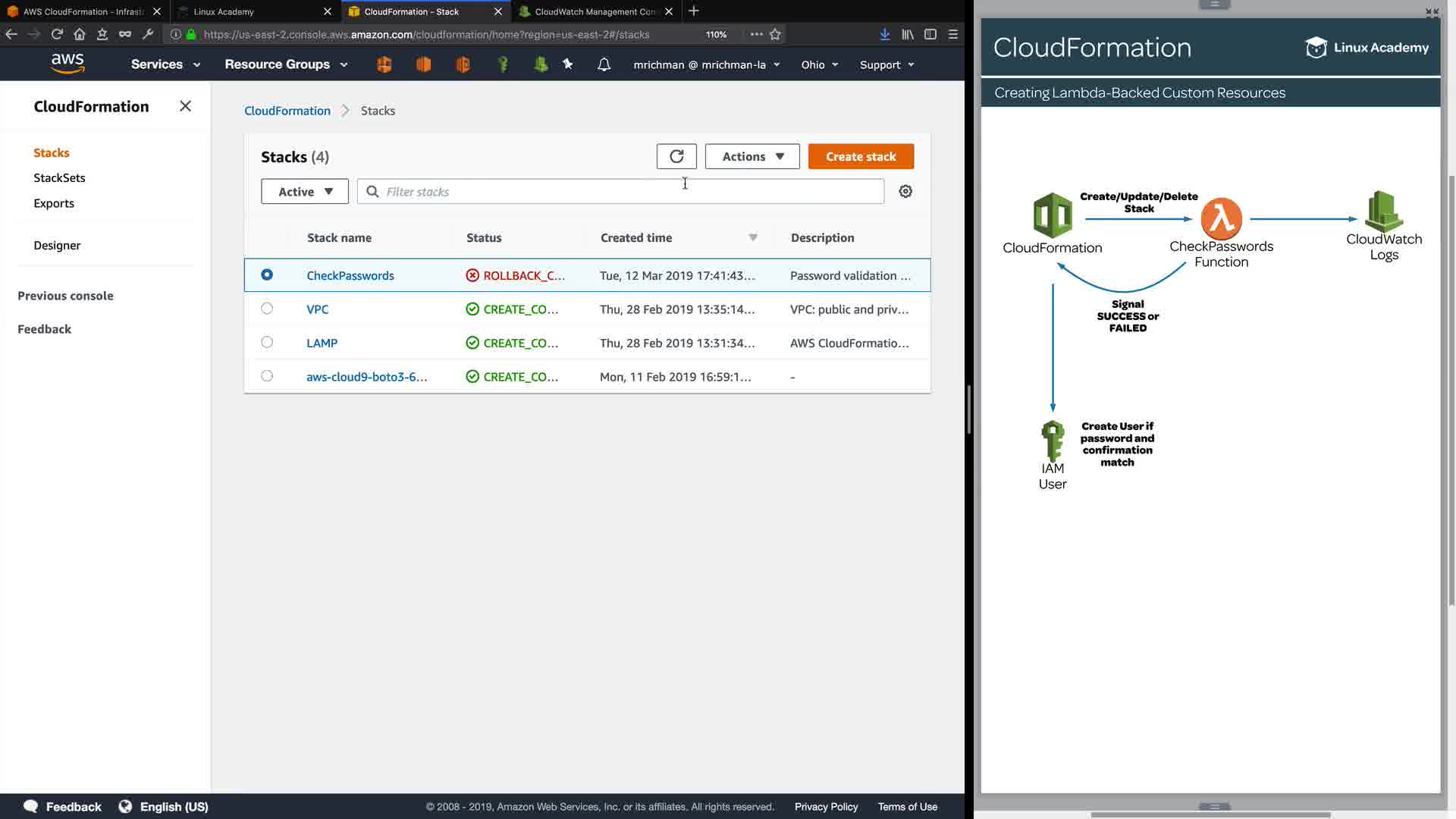
Task: Open the notifications bell icon
Action: pyautogui.click(x=604, y=64)
